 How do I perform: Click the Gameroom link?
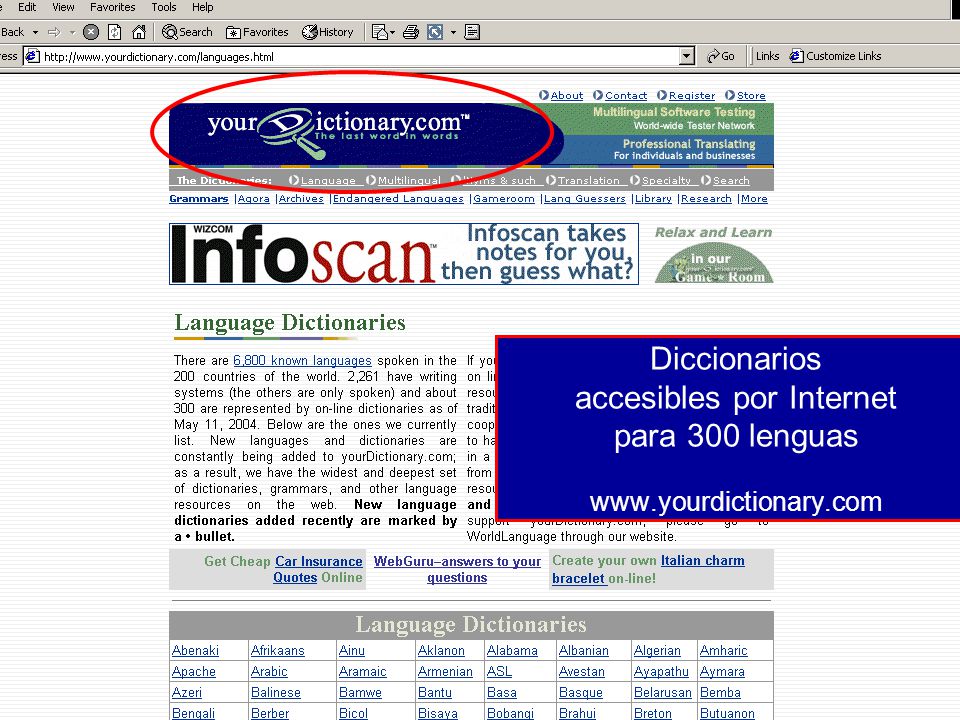[x=504, y=198]
